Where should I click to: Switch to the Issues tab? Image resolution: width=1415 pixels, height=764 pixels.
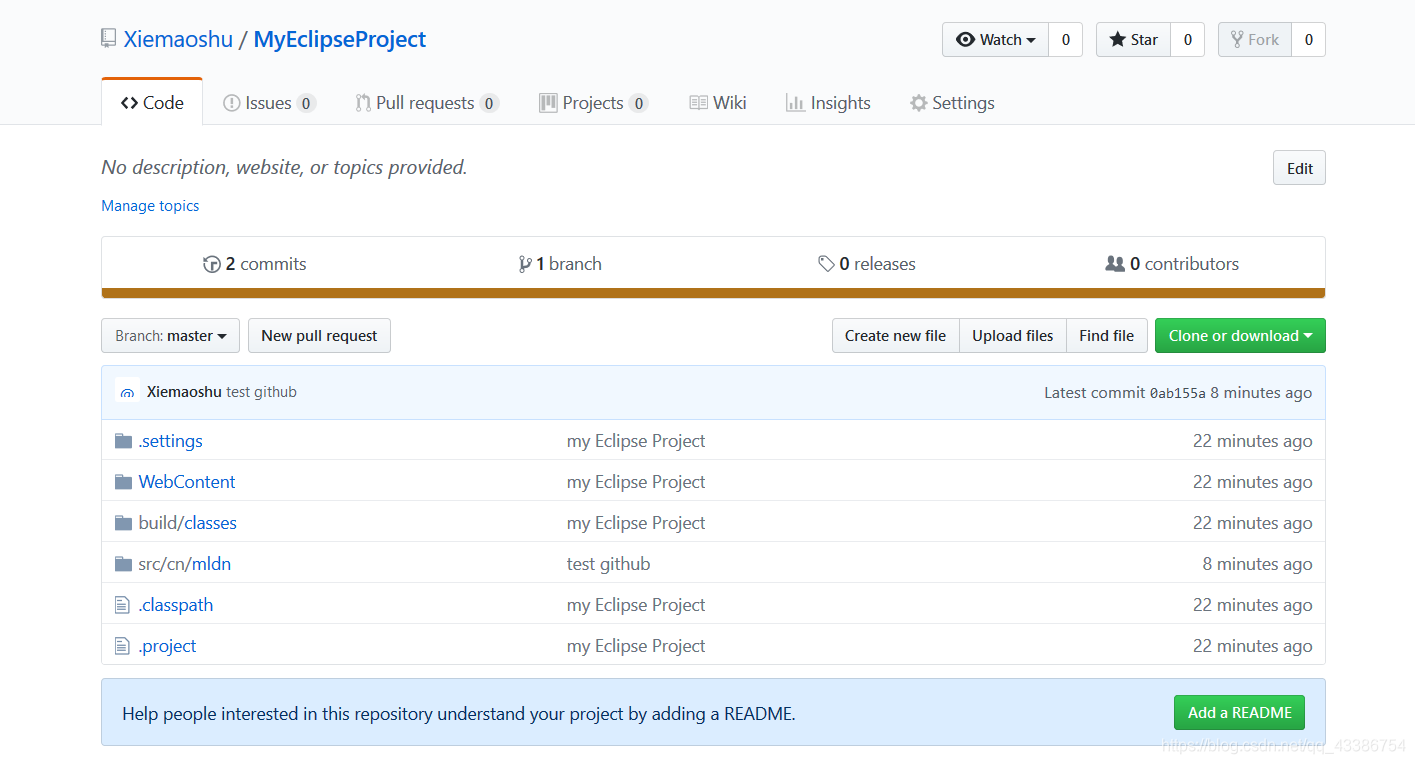pyautogui.click(x=269, y=103)
